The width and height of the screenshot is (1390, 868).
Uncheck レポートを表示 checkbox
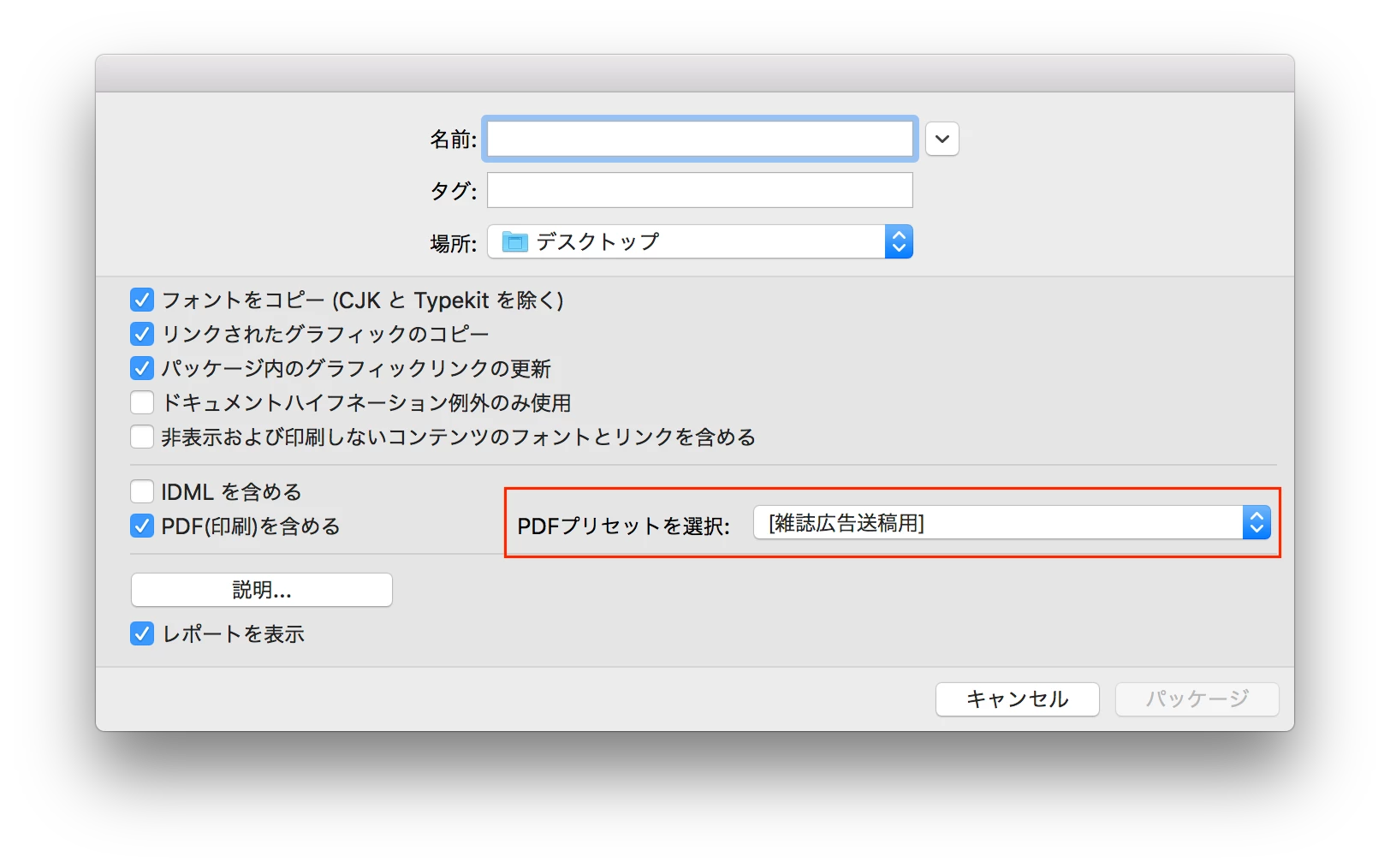(142, 633)
